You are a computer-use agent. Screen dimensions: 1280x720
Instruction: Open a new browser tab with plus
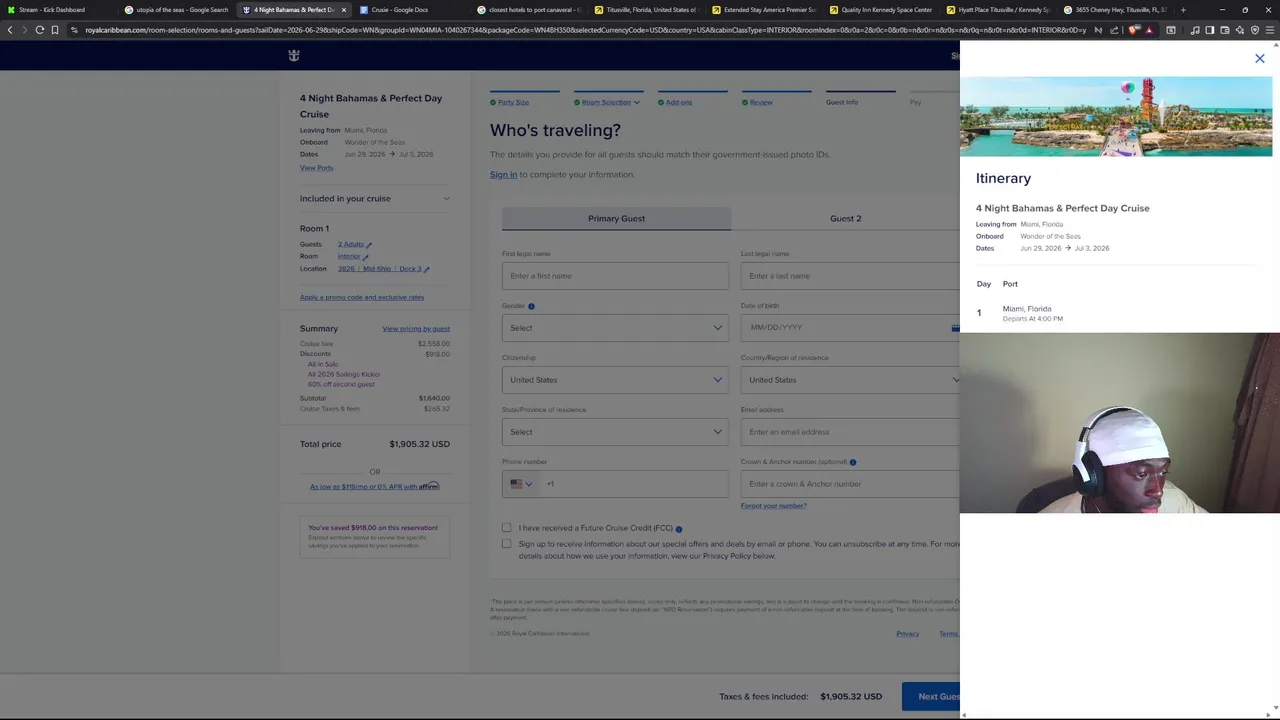pyautogui.click(x=1183, y=10)
